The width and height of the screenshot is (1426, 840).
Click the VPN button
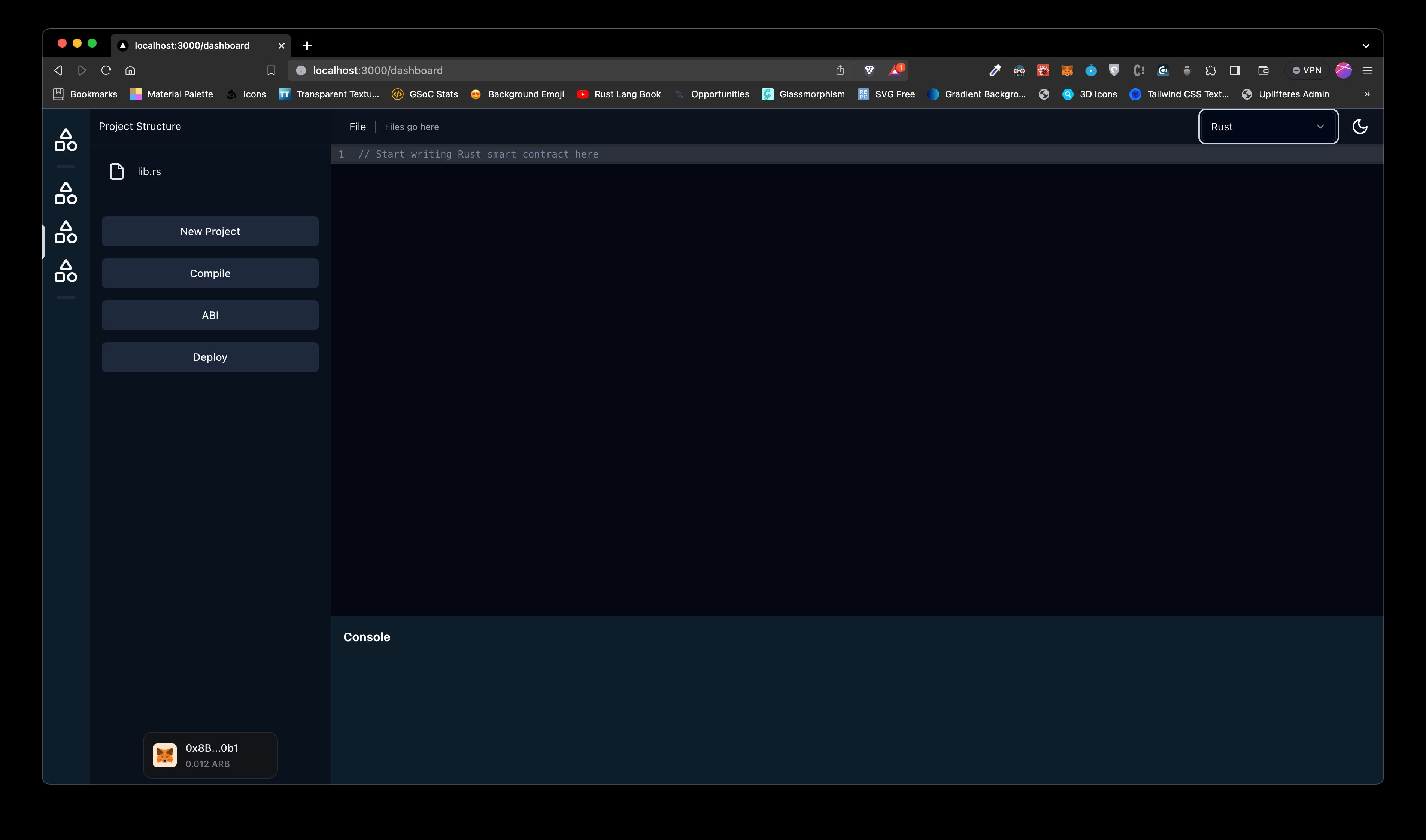point(1307,70)
